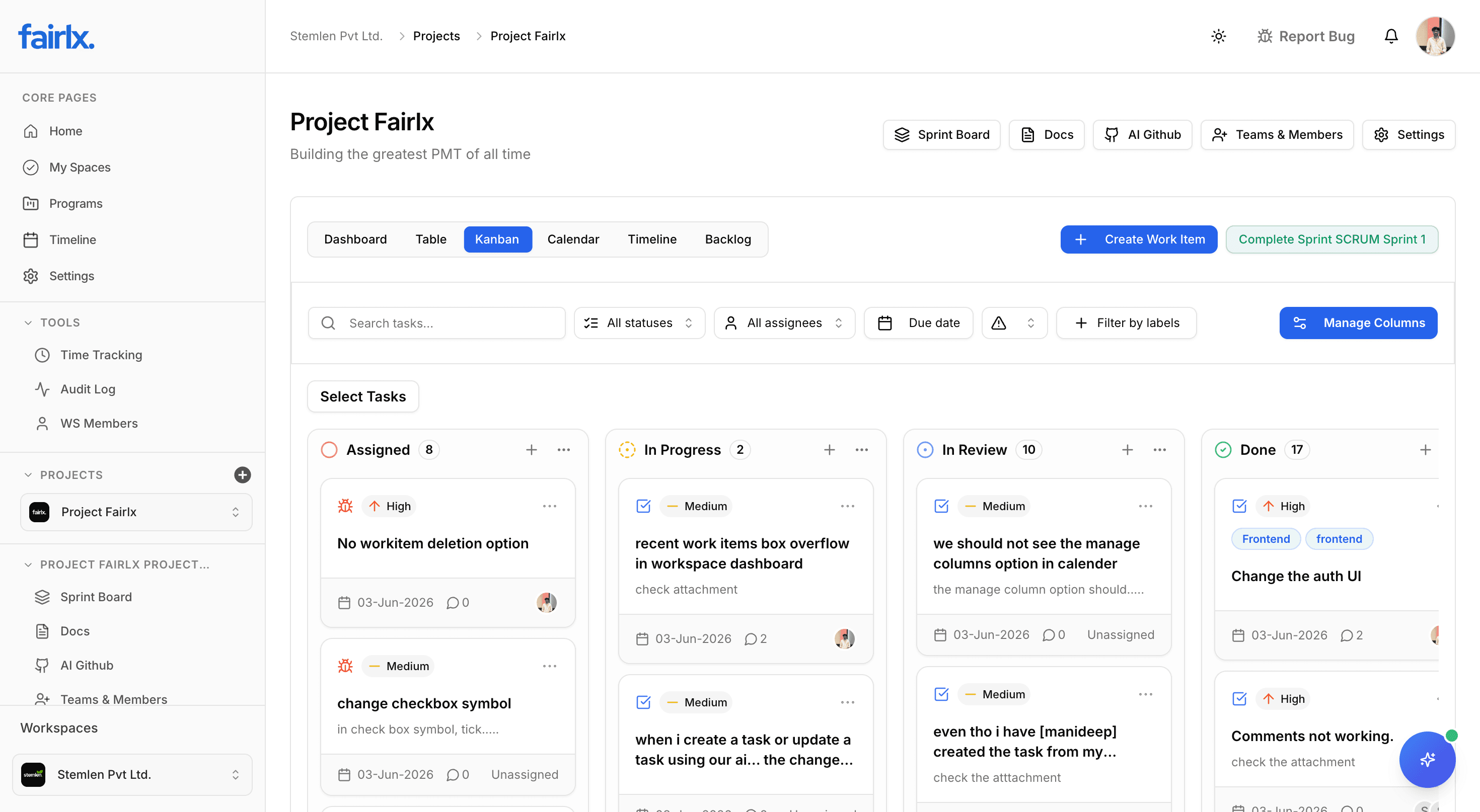The width and height of the screenshot is (1480, 812).
Task: Switch to the Calendar tab
Action: 573,239
